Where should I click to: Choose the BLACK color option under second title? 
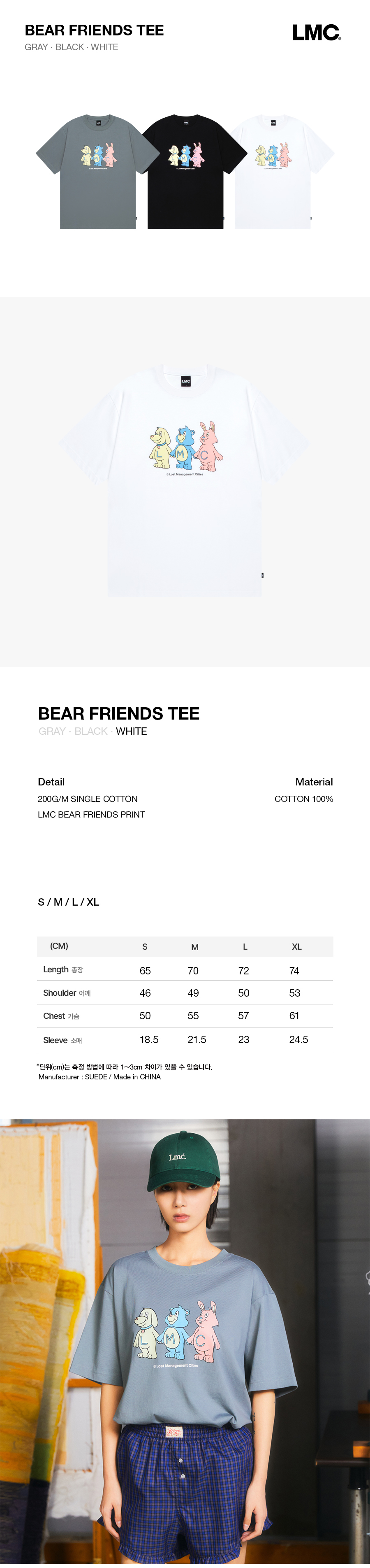90,731
